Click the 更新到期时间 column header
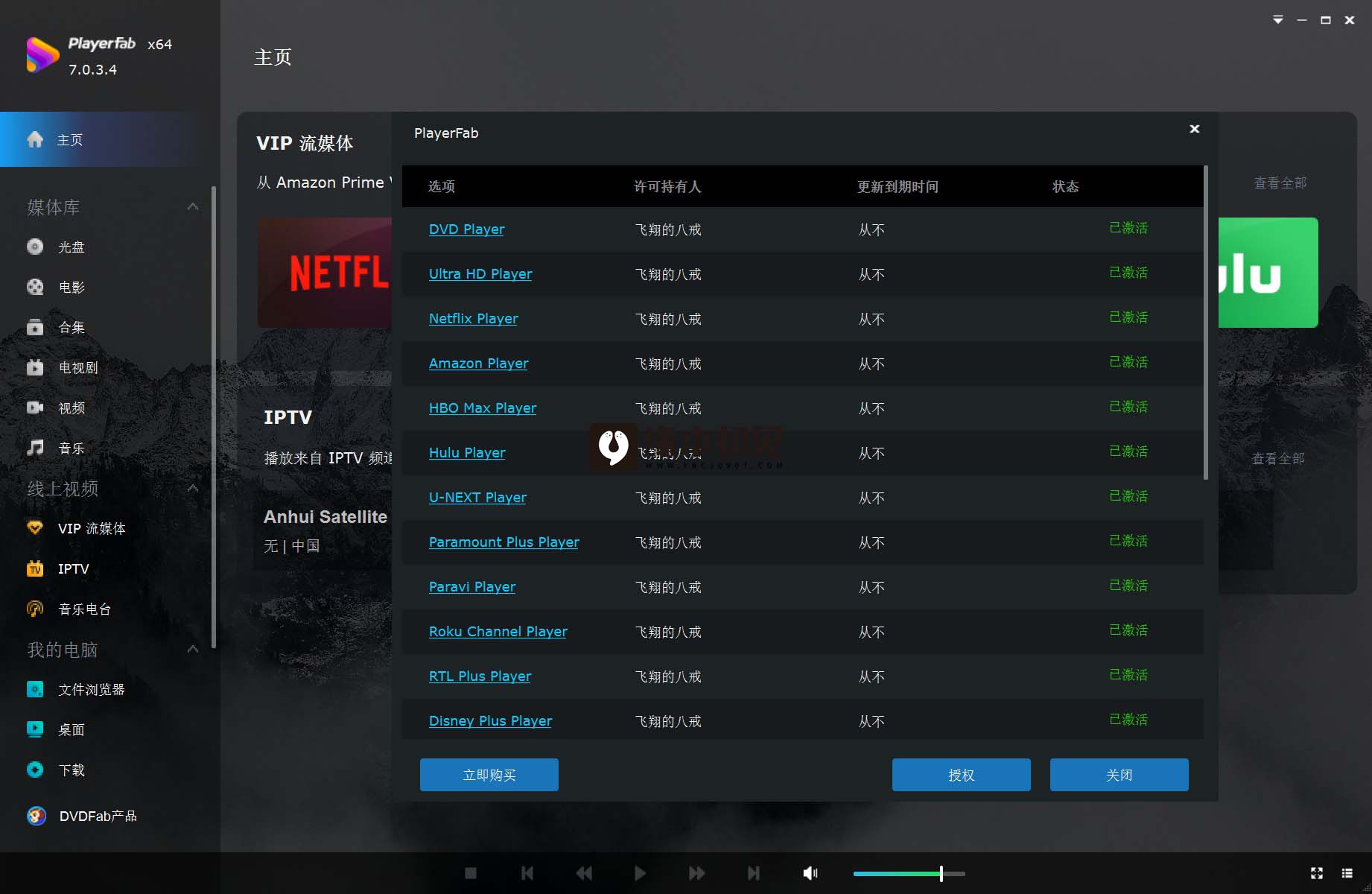 [x=898, y=186]
